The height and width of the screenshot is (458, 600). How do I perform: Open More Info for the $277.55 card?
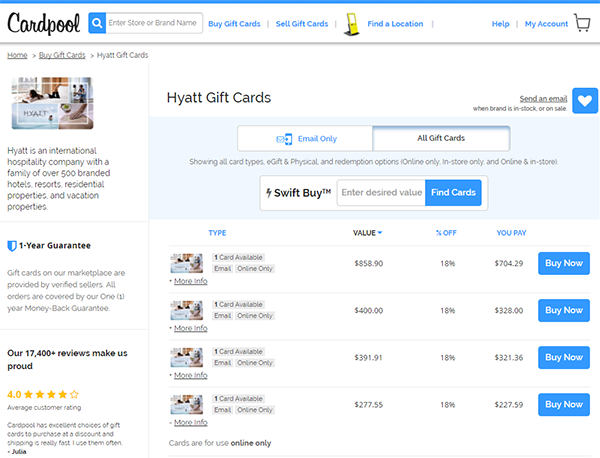click(x=191, y=422)
